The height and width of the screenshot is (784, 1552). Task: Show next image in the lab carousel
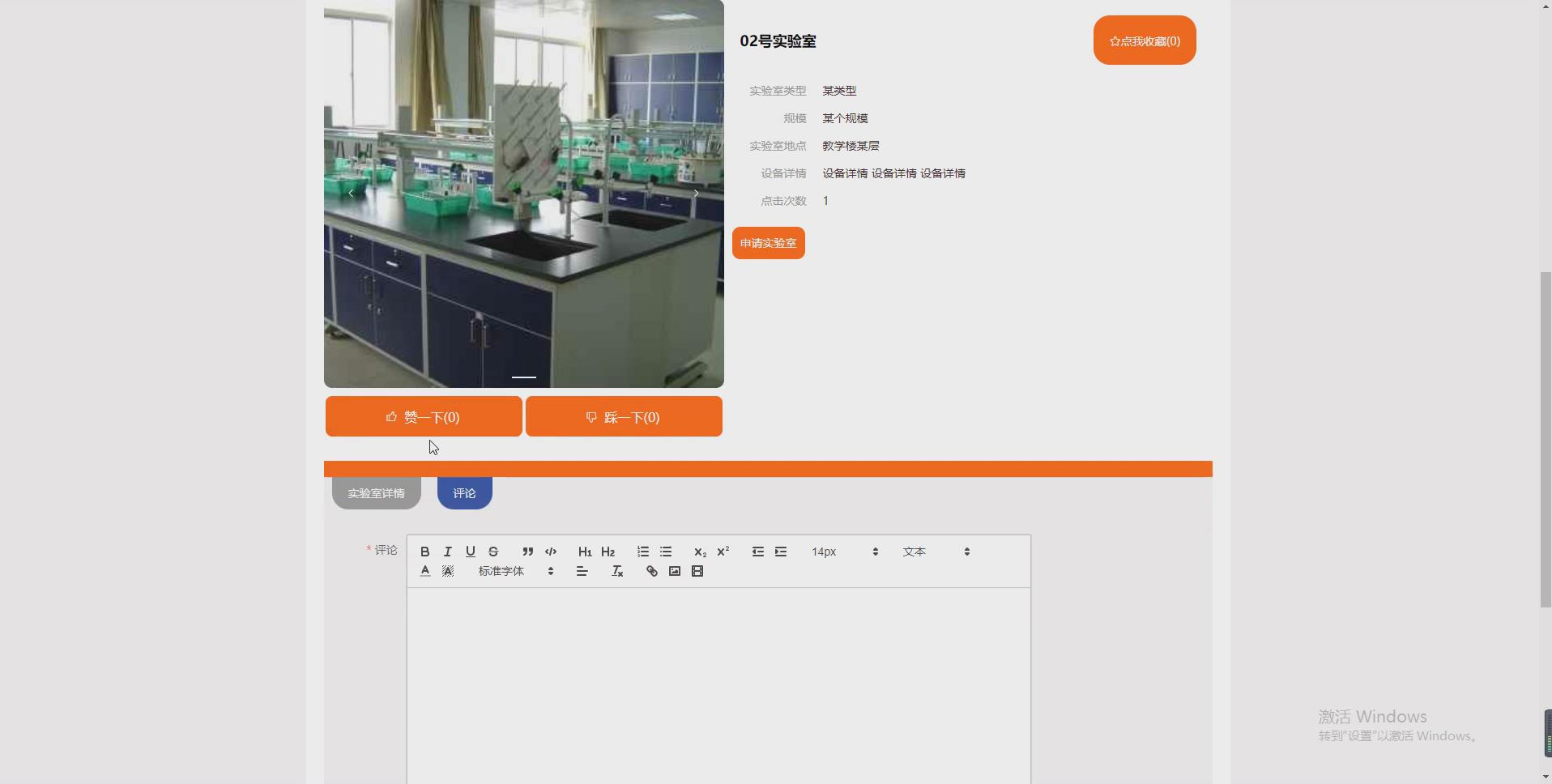pos(697,193)
